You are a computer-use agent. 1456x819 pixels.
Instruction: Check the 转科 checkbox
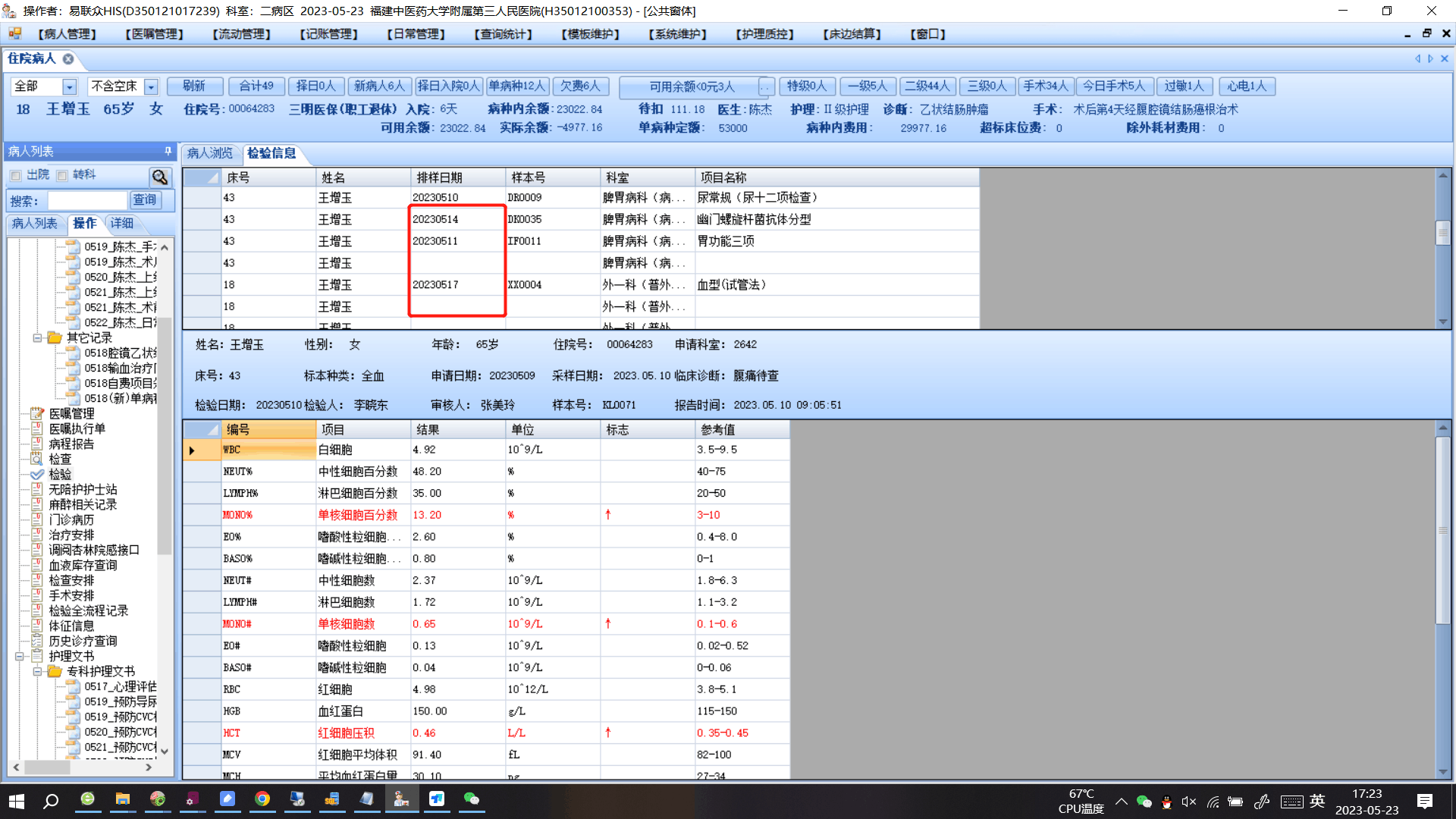coord(62,175)
